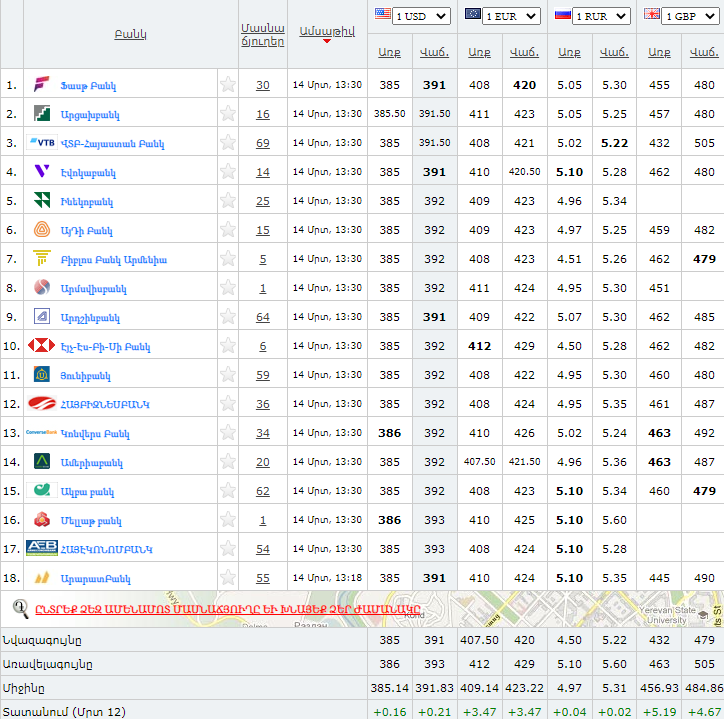Open the bank name link in row 17
Image resolution: width=724 pixels, height=719 pixels.
[106, 550]
